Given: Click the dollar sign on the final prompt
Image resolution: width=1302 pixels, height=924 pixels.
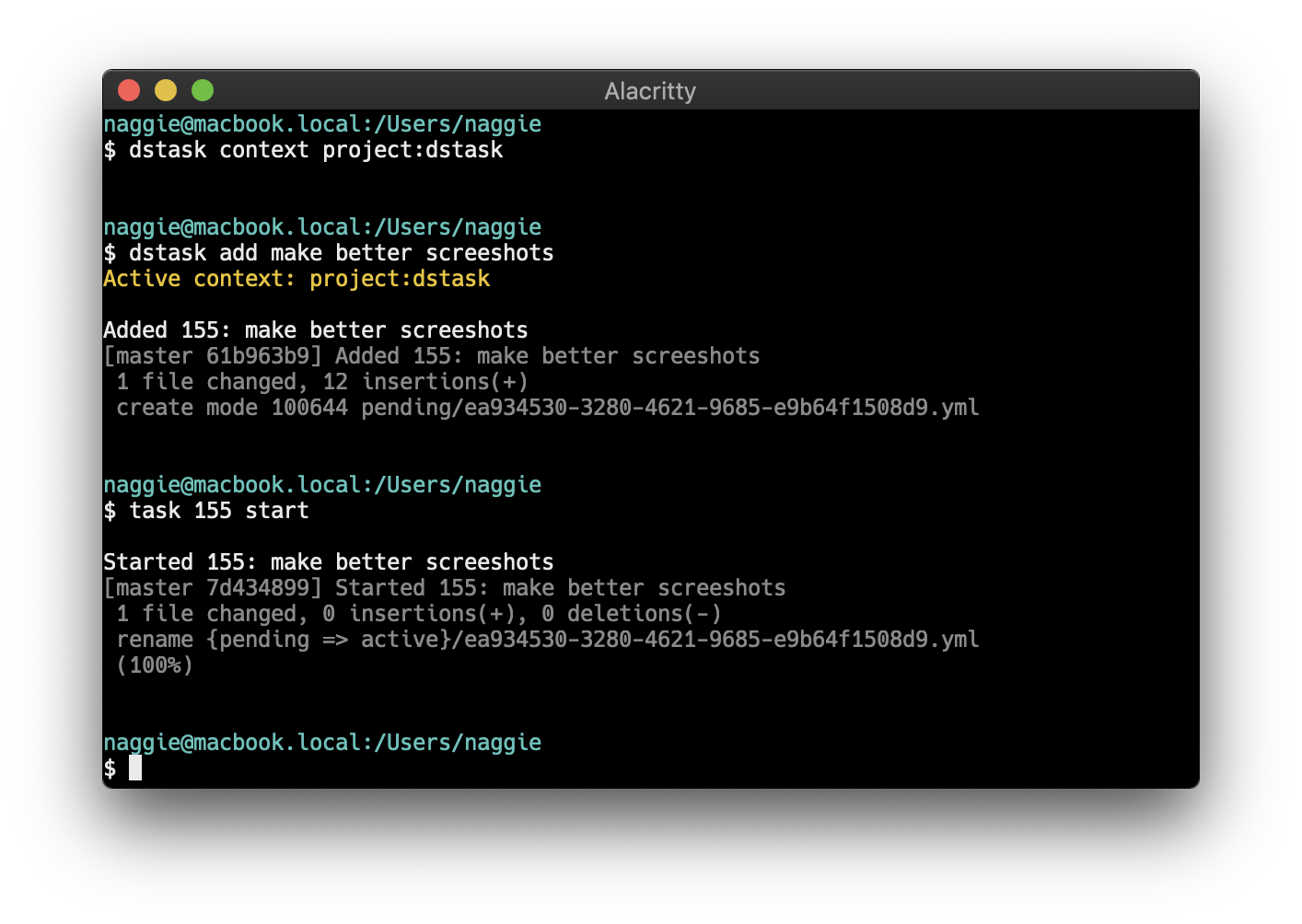Looking at the screenshot, I should [x=109, y=767].
